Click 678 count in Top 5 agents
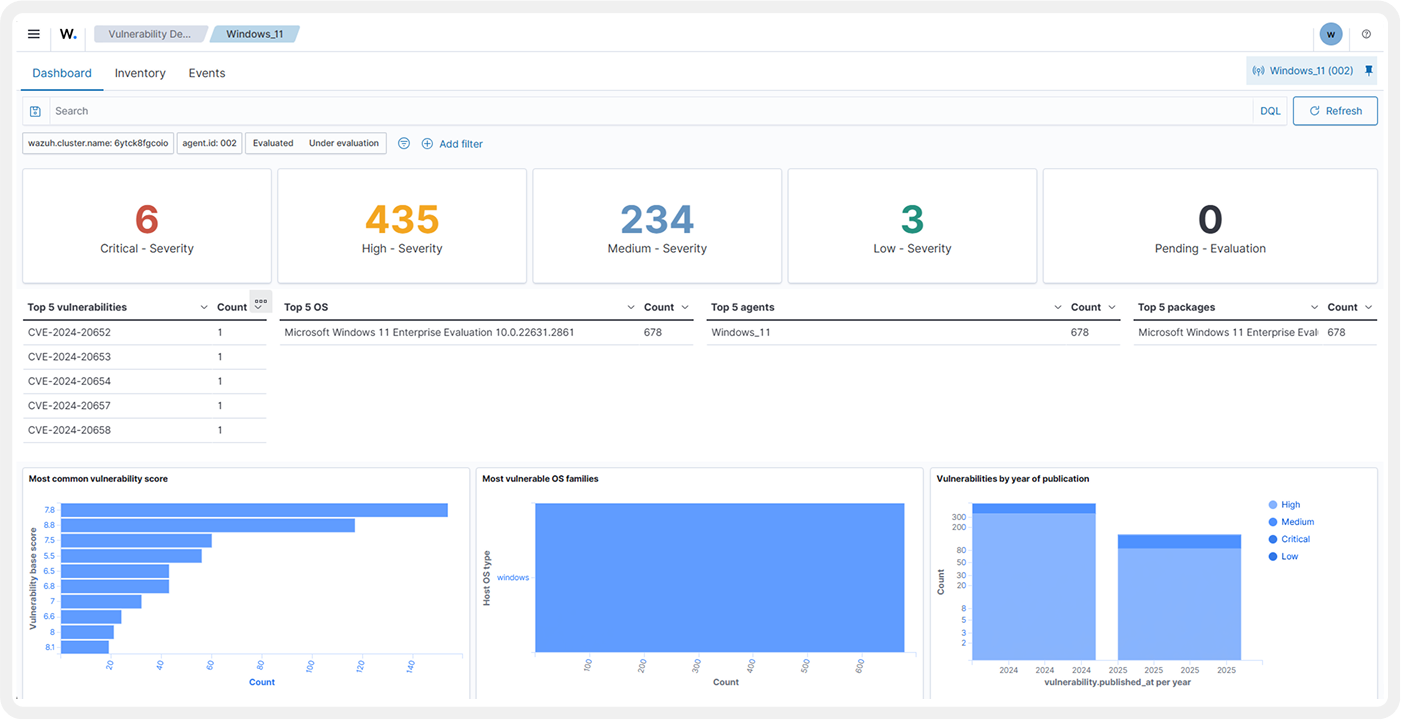This screenshot has width=1401, height=720. [x=1080, y=332]
